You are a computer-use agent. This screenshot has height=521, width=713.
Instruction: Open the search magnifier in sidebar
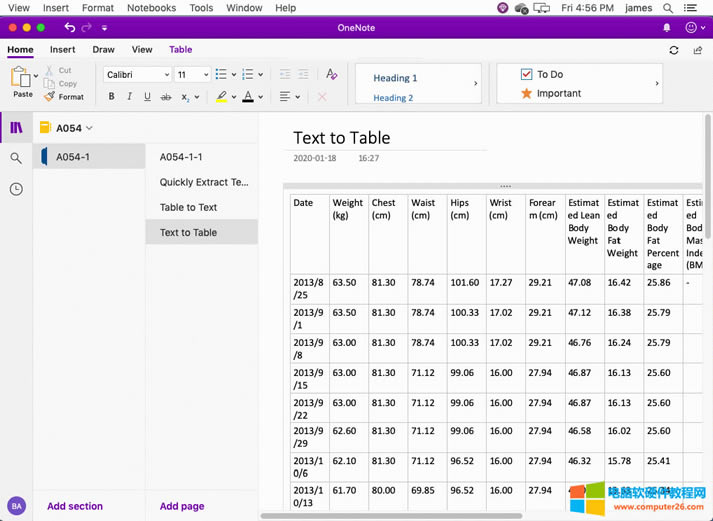[16, 158]
